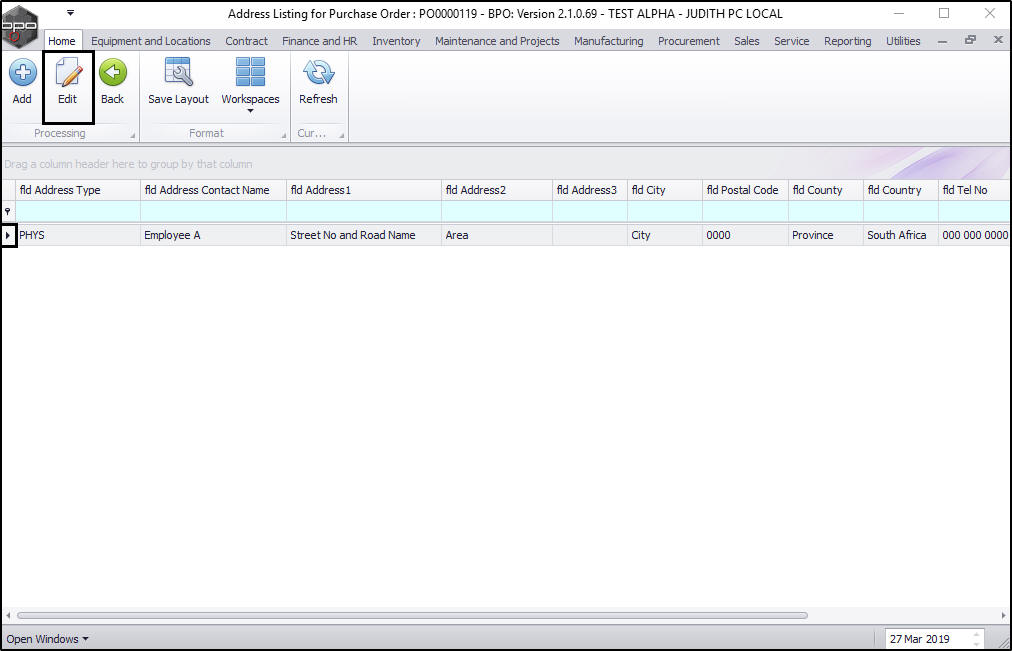Open the Finance and HR tab
This screenshot has width=1012, height=651.
coord(319,41)
